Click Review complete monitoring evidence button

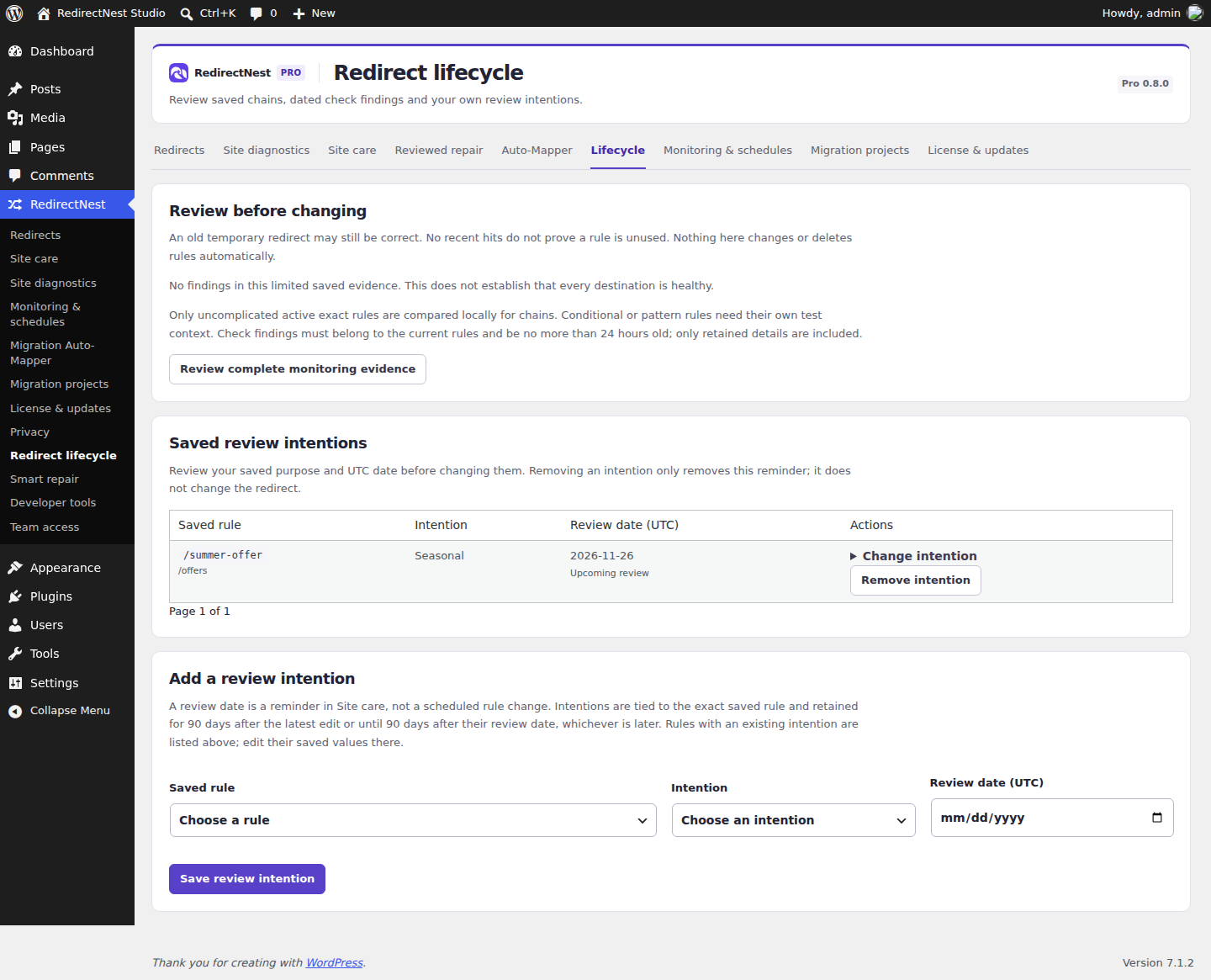point(298,369)
